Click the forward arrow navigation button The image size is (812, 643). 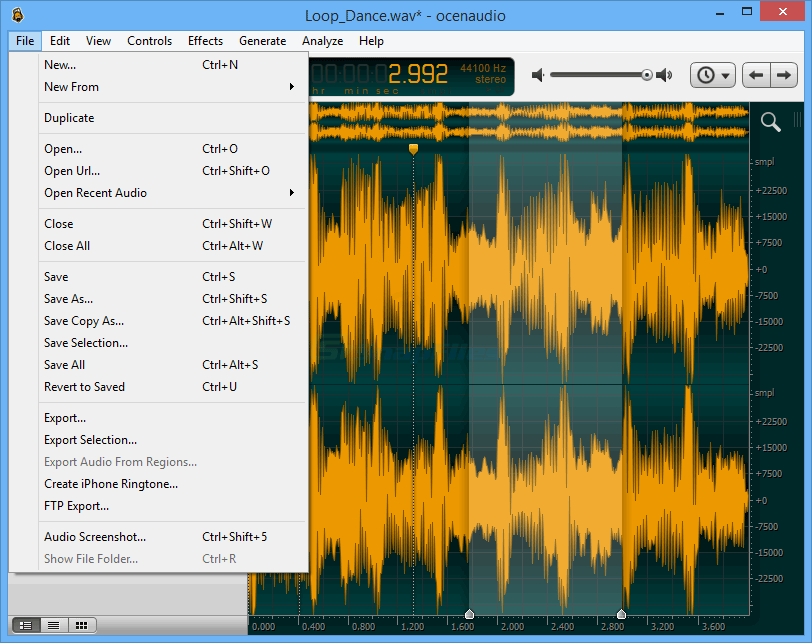coord(784,75)
